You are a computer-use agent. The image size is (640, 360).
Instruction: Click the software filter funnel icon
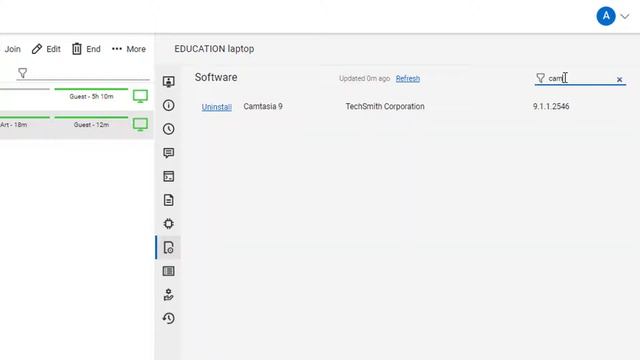(x=540, y=78)
